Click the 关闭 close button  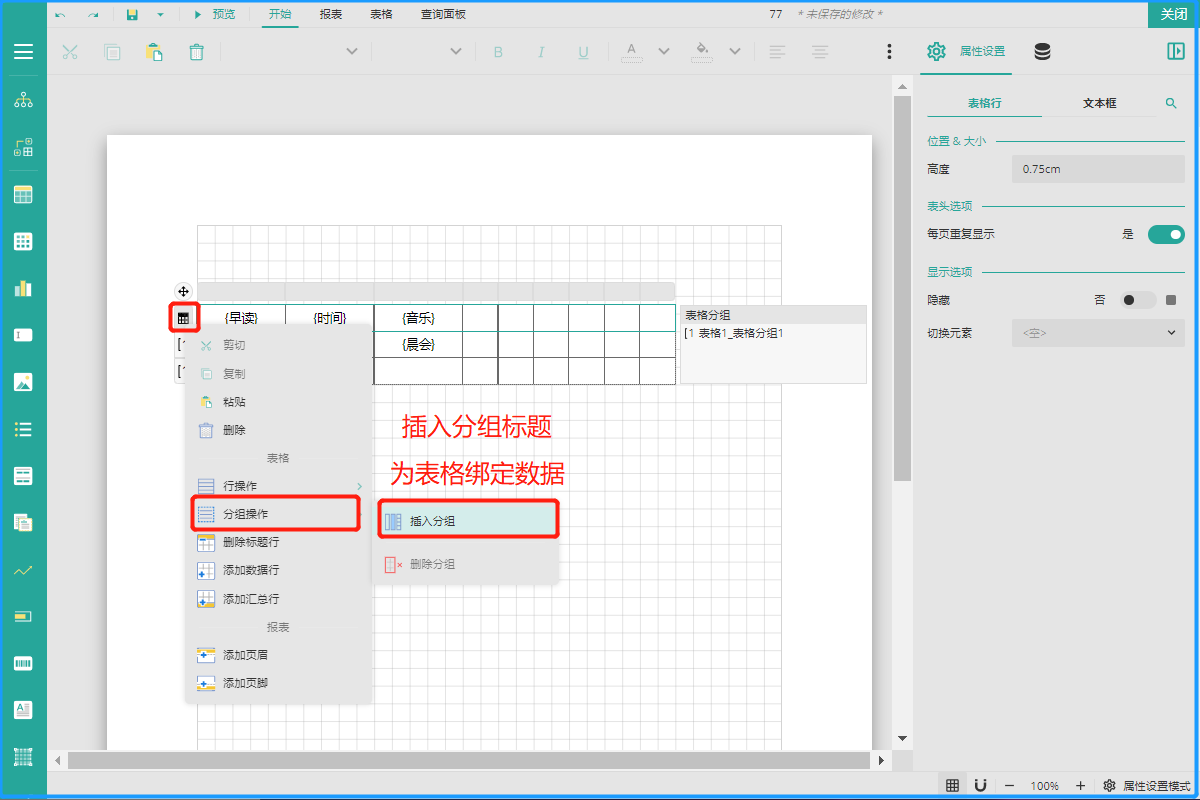[x=1173, y=14]
